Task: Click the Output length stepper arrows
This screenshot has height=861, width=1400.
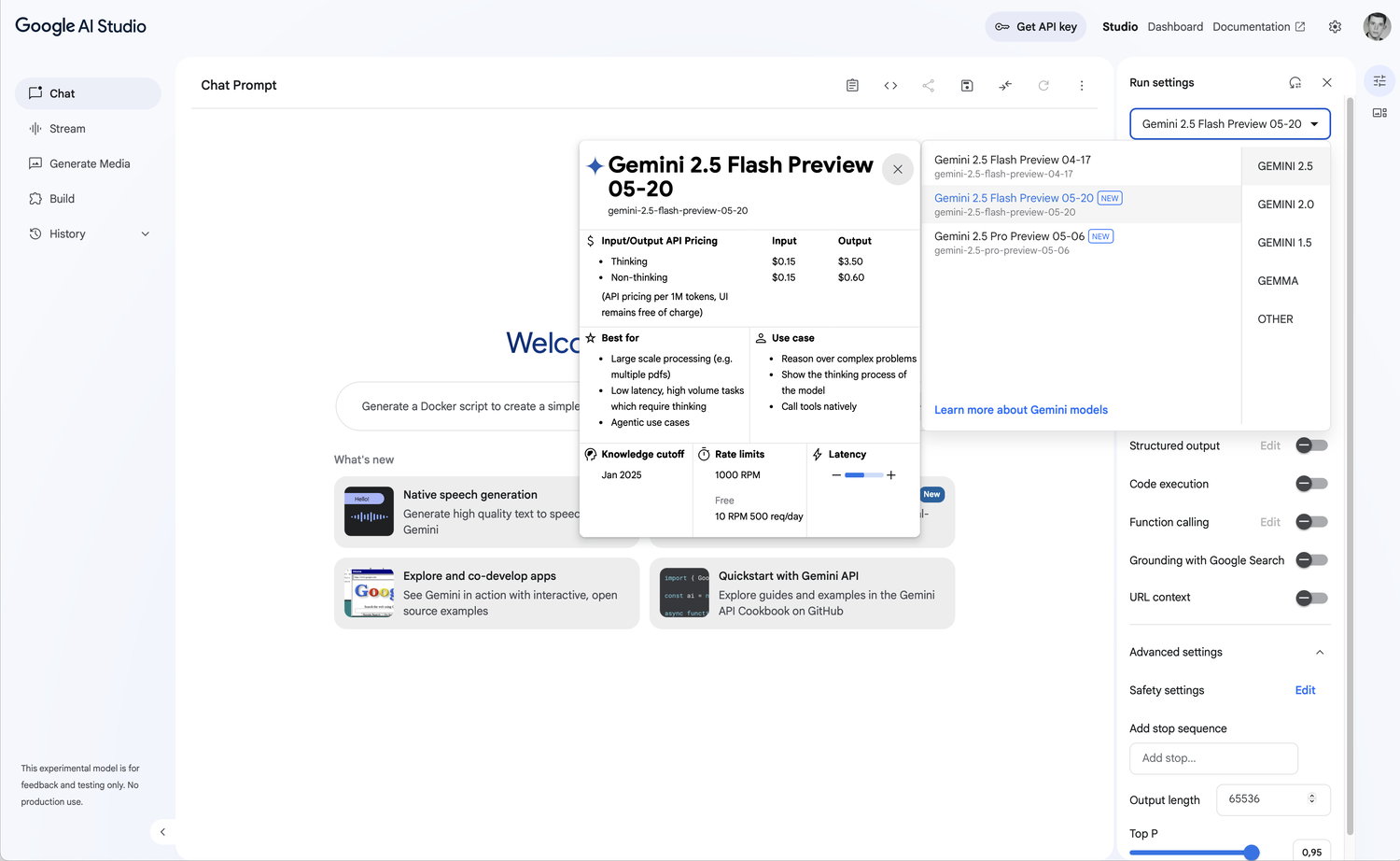Action: (1311, 799)
